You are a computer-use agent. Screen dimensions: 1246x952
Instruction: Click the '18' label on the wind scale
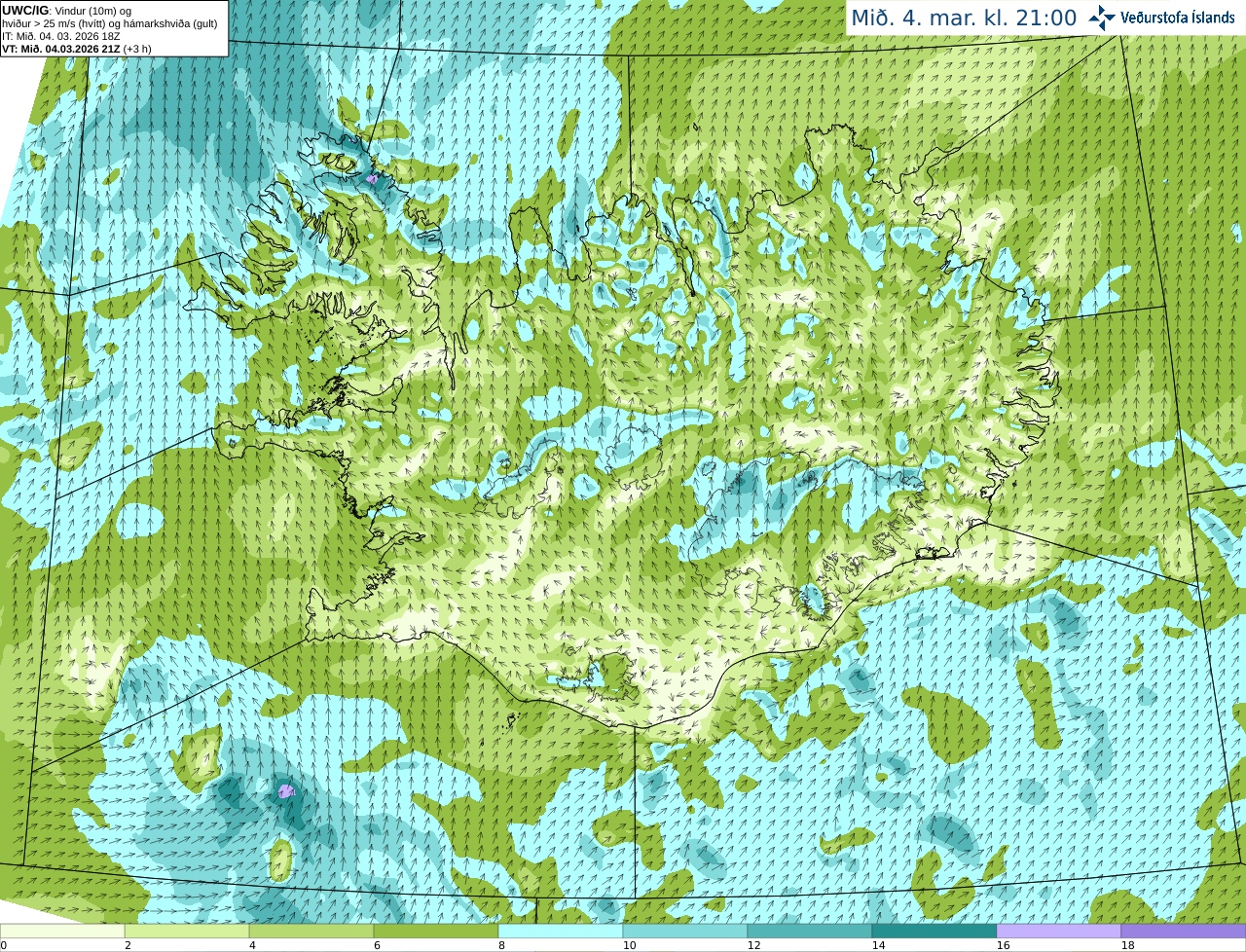coord(1127,945)
